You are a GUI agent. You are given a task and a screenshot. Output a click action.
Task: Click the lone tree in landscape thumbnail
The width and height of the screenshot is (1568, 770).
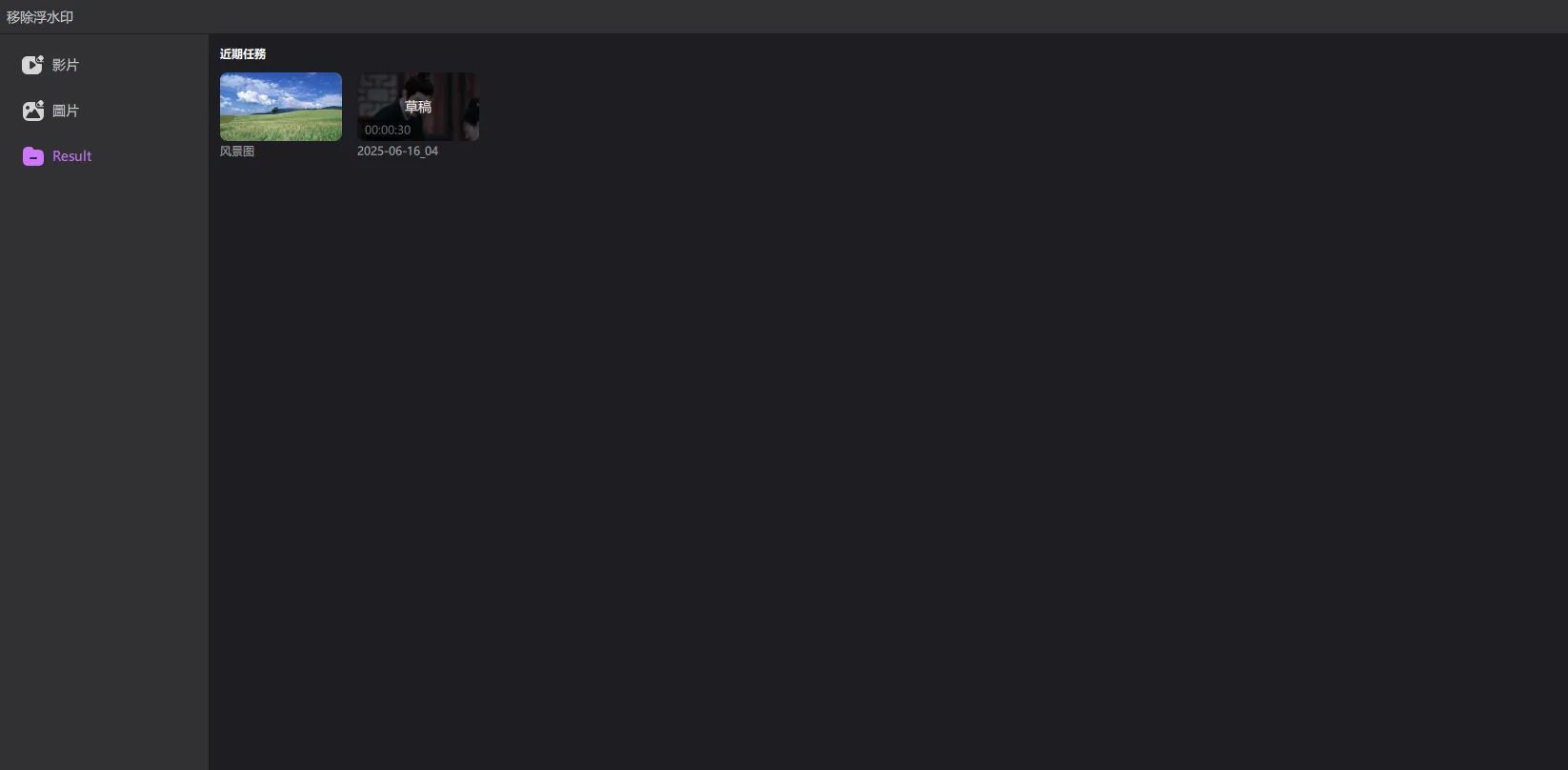275,110
